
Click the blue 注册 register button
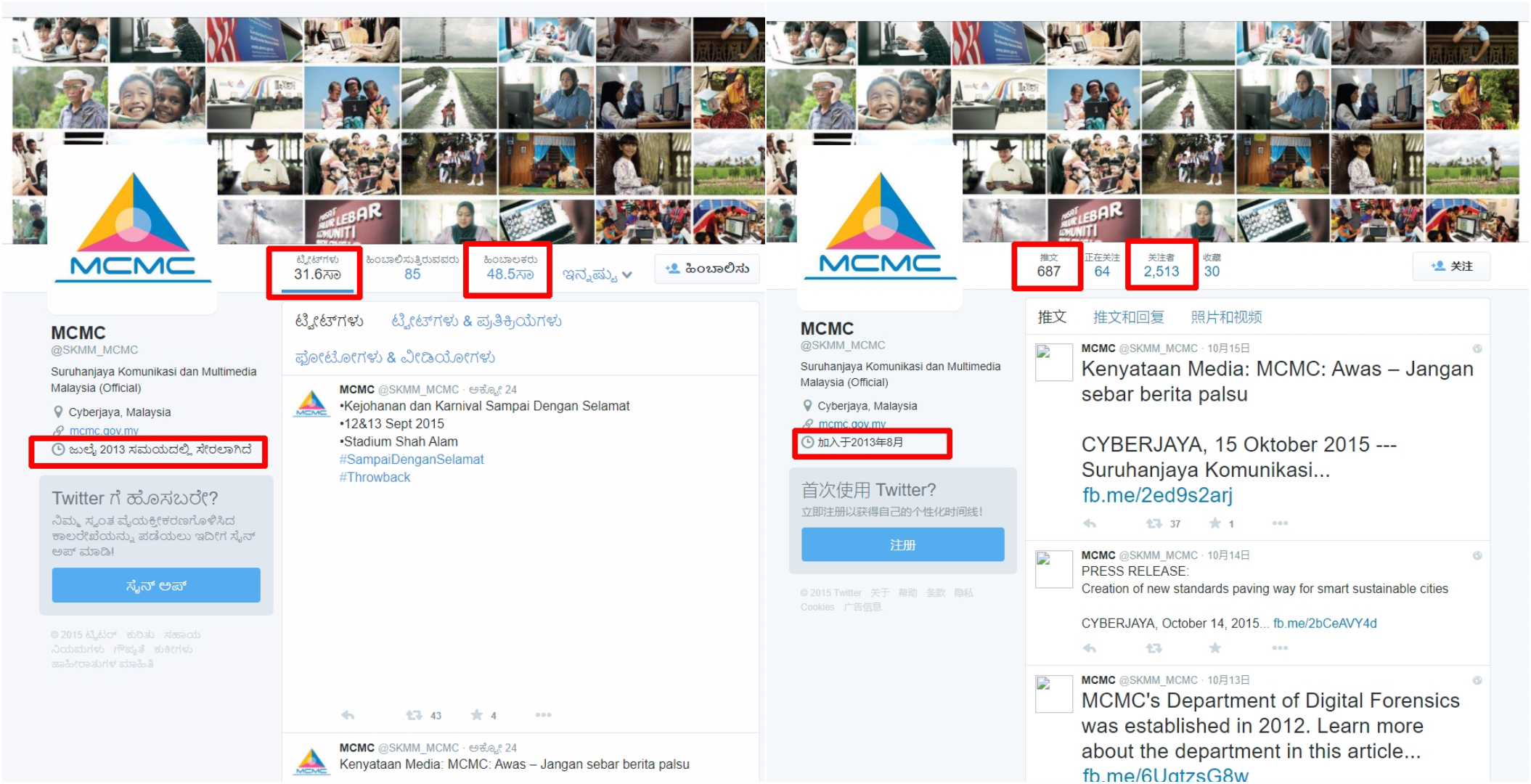tap(903, 544)
